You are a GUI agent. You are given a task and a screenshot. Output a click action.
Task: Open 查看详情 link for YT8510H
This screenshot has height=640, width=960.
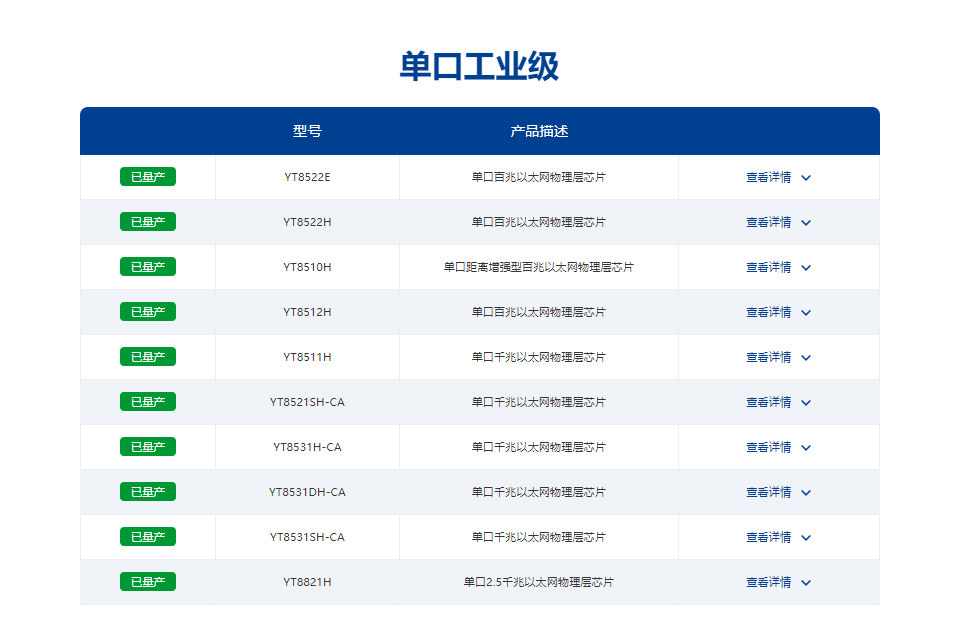[768, 267]
